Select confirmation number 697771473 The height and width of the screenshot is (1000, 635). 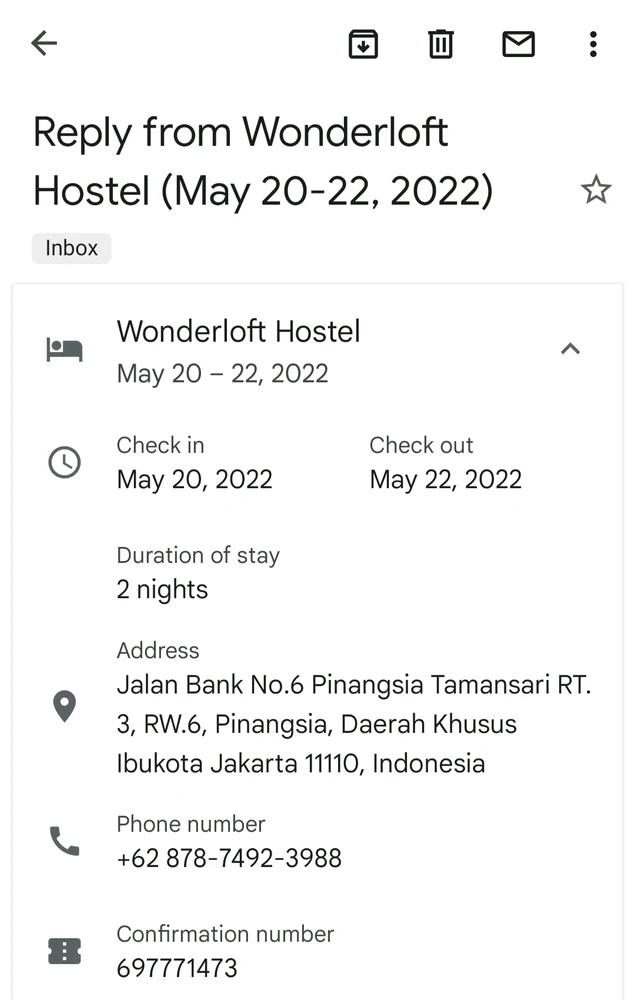[177, 968]
